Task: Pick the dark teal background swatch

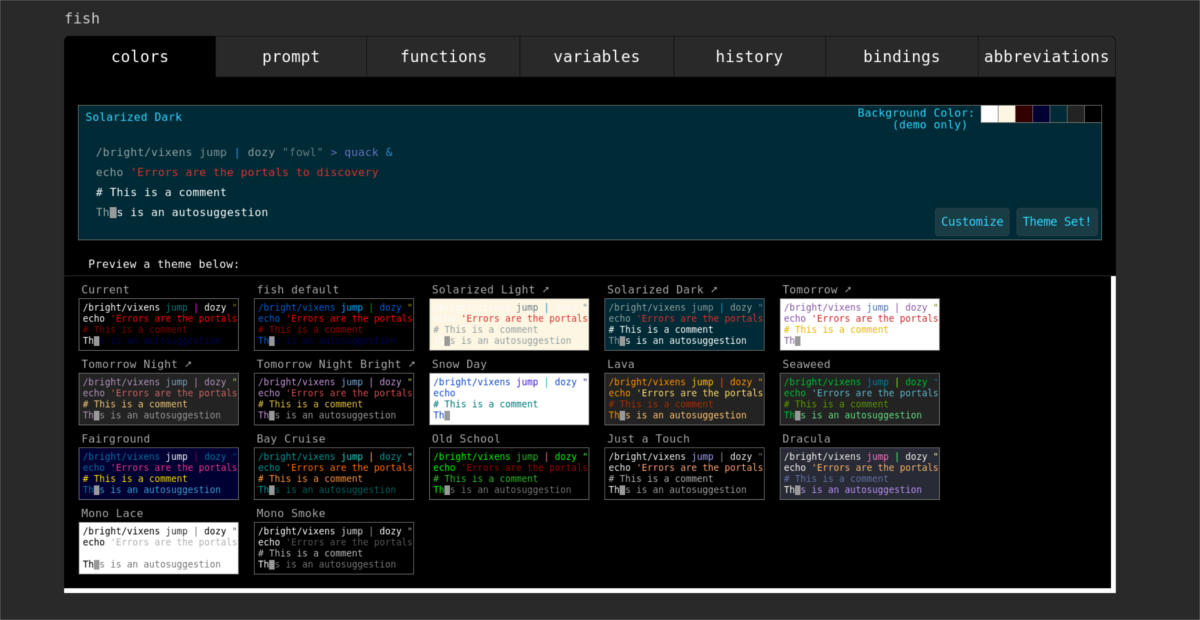Action: tap(1058, 114)
